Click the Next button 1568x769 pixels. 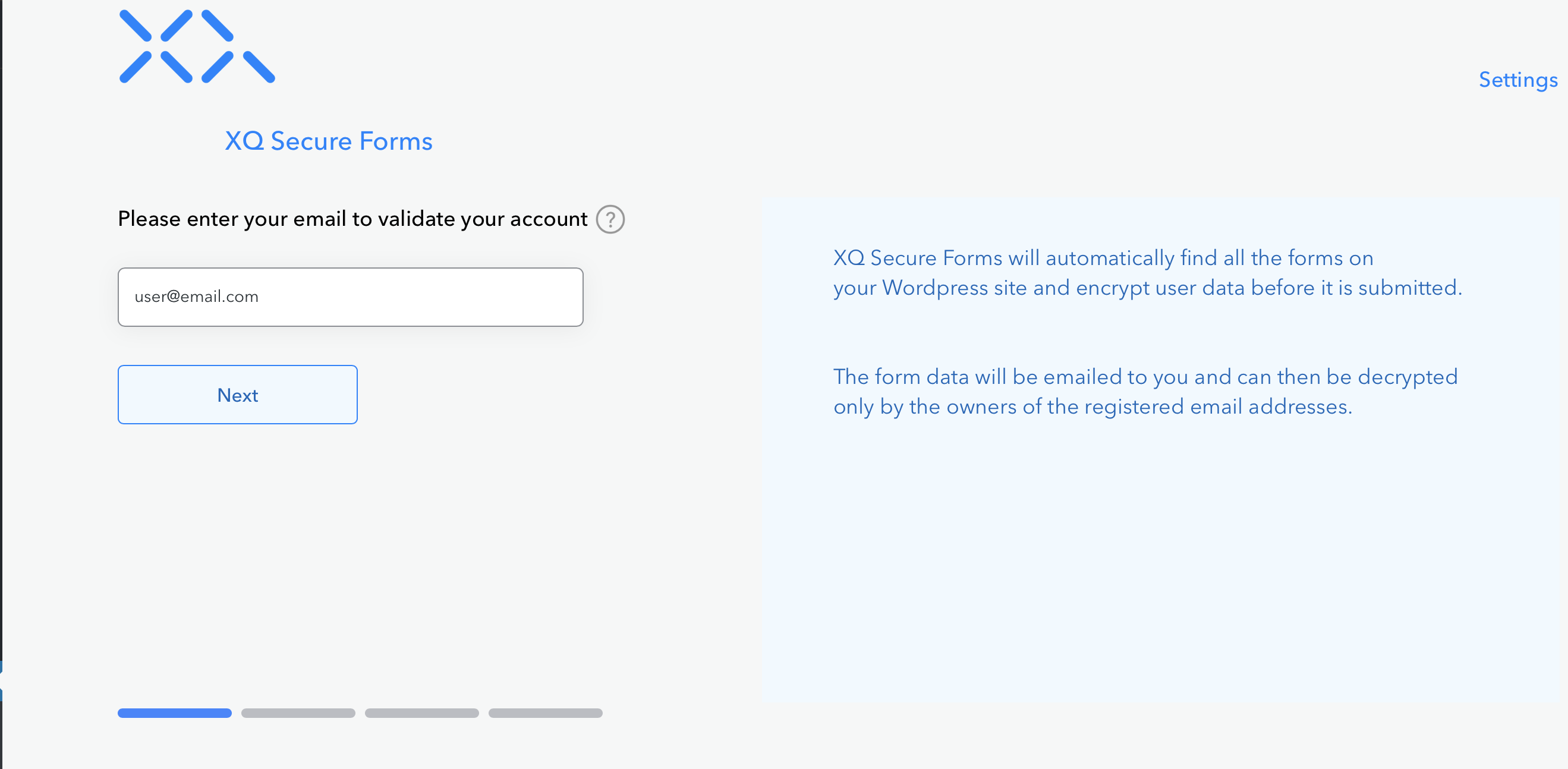pos(238,394)
